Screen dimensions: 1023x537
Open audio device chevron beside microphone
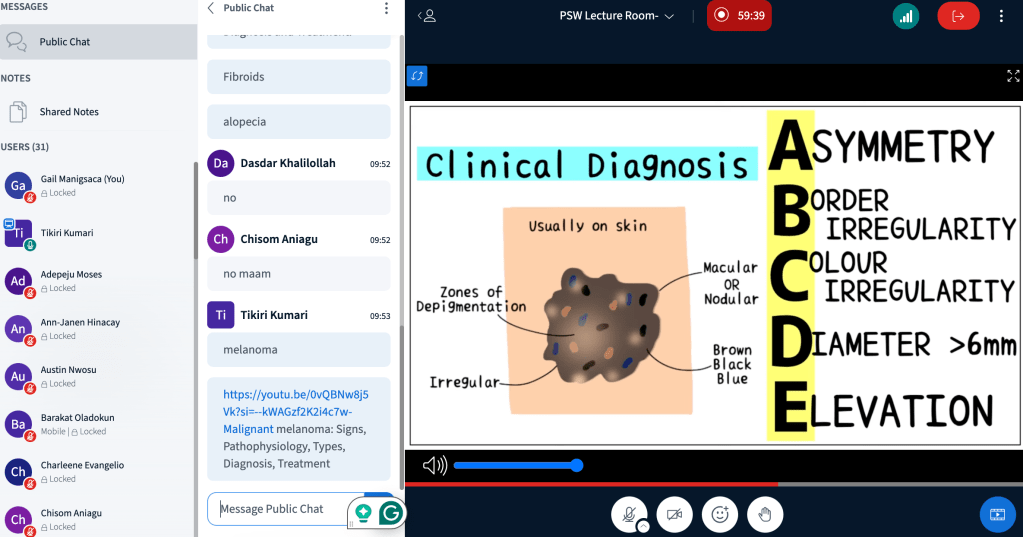(x=643, y=526)
